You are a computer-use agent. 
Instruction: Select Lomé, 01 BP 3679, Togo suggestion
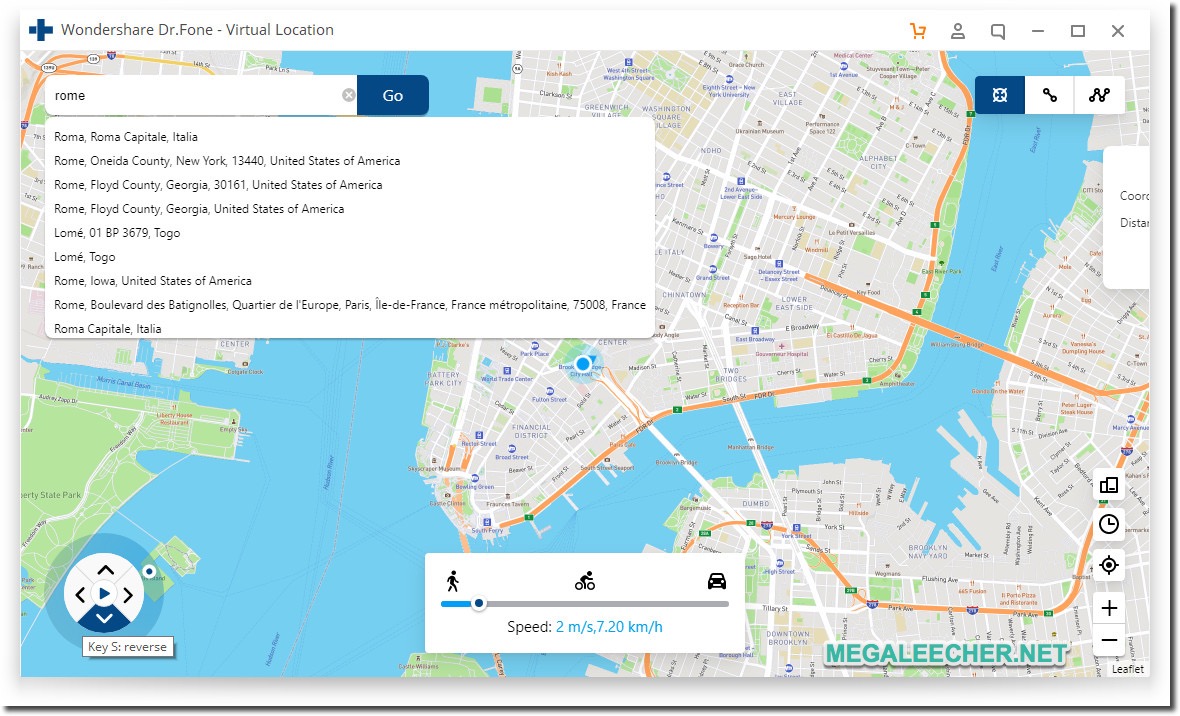[x=350, y=233]
